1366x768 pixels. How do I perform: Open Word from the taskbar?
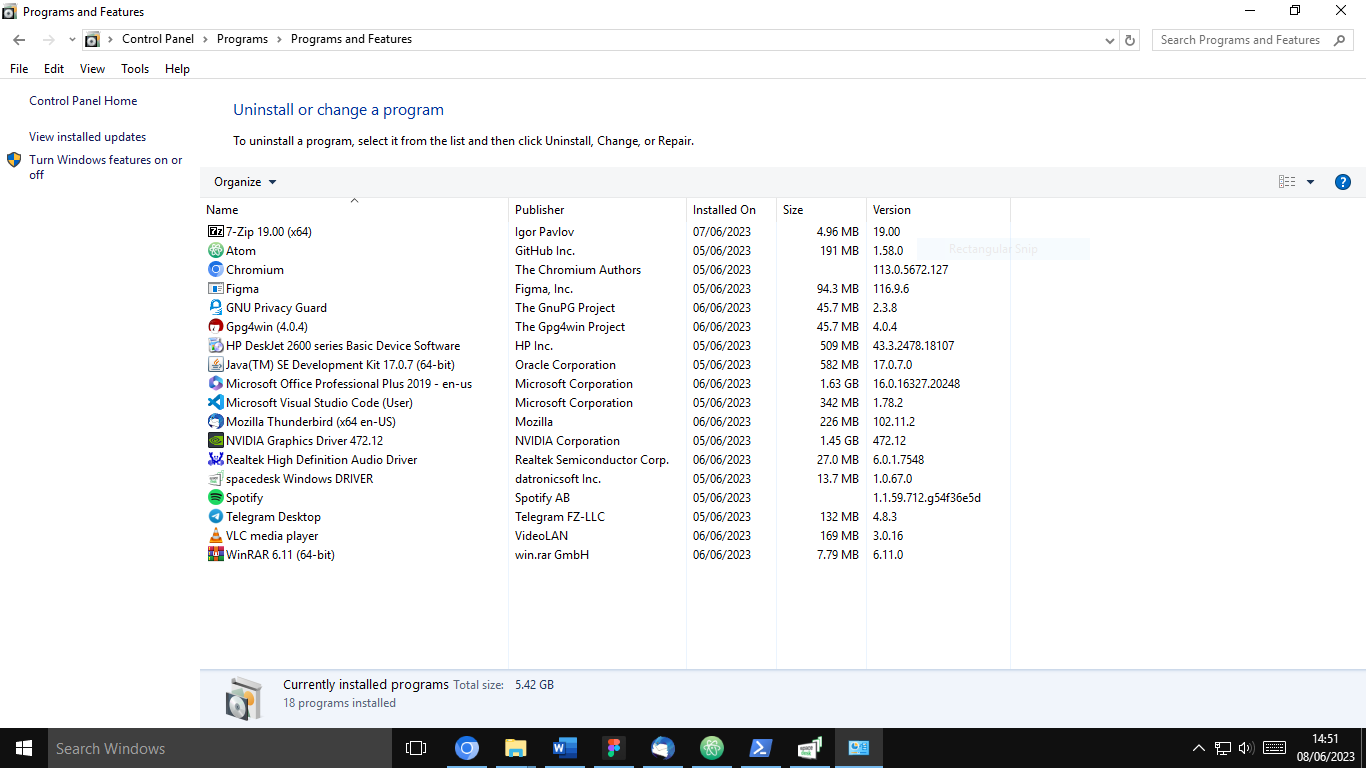(565, 748)
